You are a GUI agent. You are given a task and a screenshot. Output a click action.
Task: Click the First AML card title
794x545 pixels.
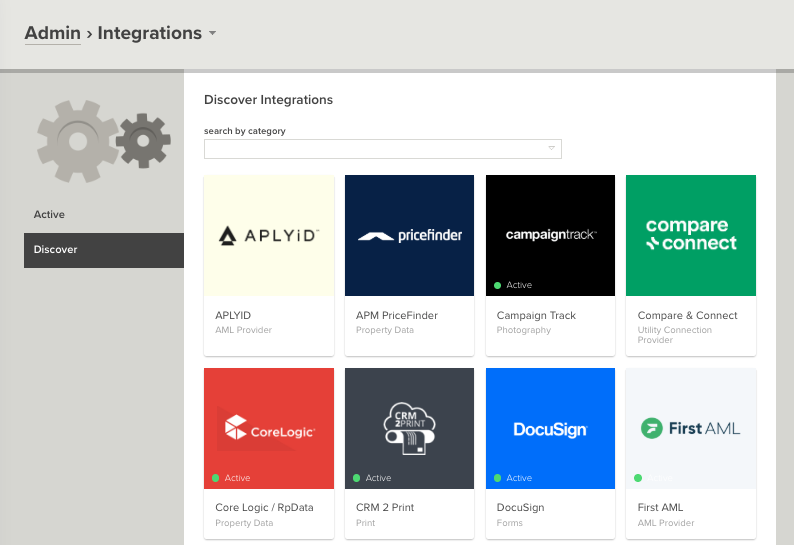pos(660,508)
